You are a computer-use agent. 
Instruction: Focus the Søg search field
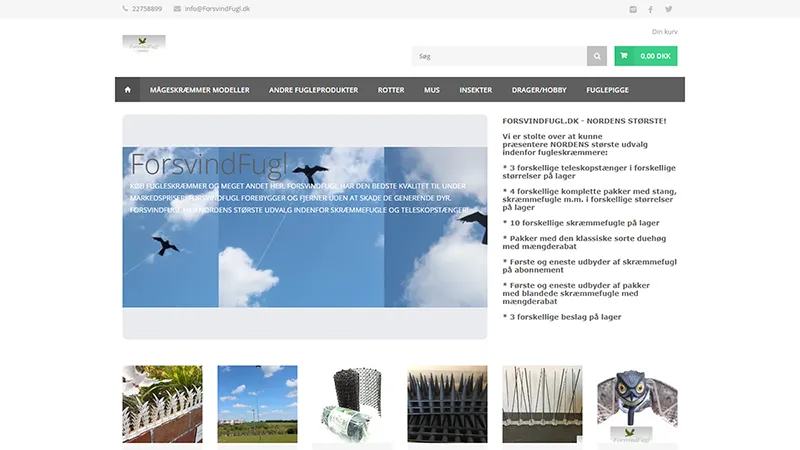coord(499,56)
